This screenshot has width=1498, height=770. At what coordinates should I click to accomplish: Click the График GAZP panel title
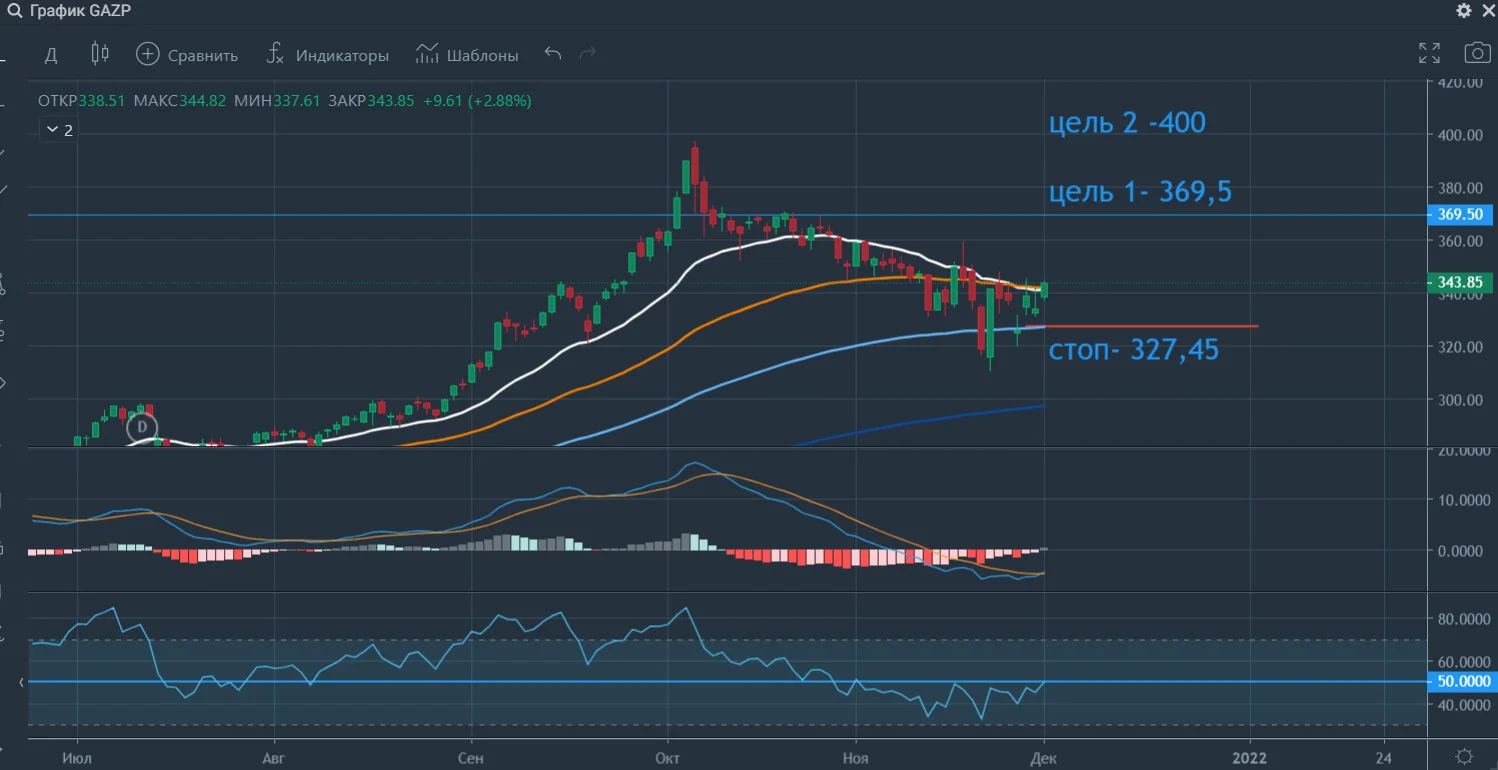81,11
